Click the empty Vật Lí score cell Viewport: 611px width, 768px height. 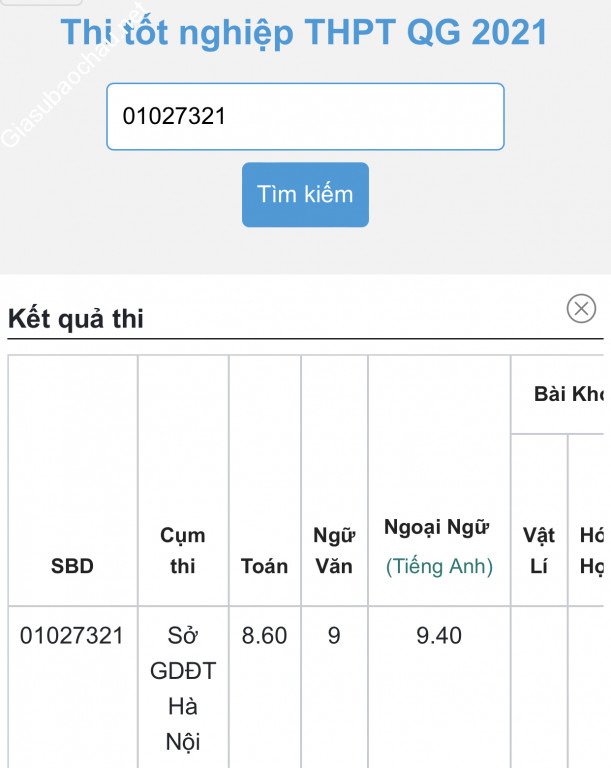click(x=539, y=680)
